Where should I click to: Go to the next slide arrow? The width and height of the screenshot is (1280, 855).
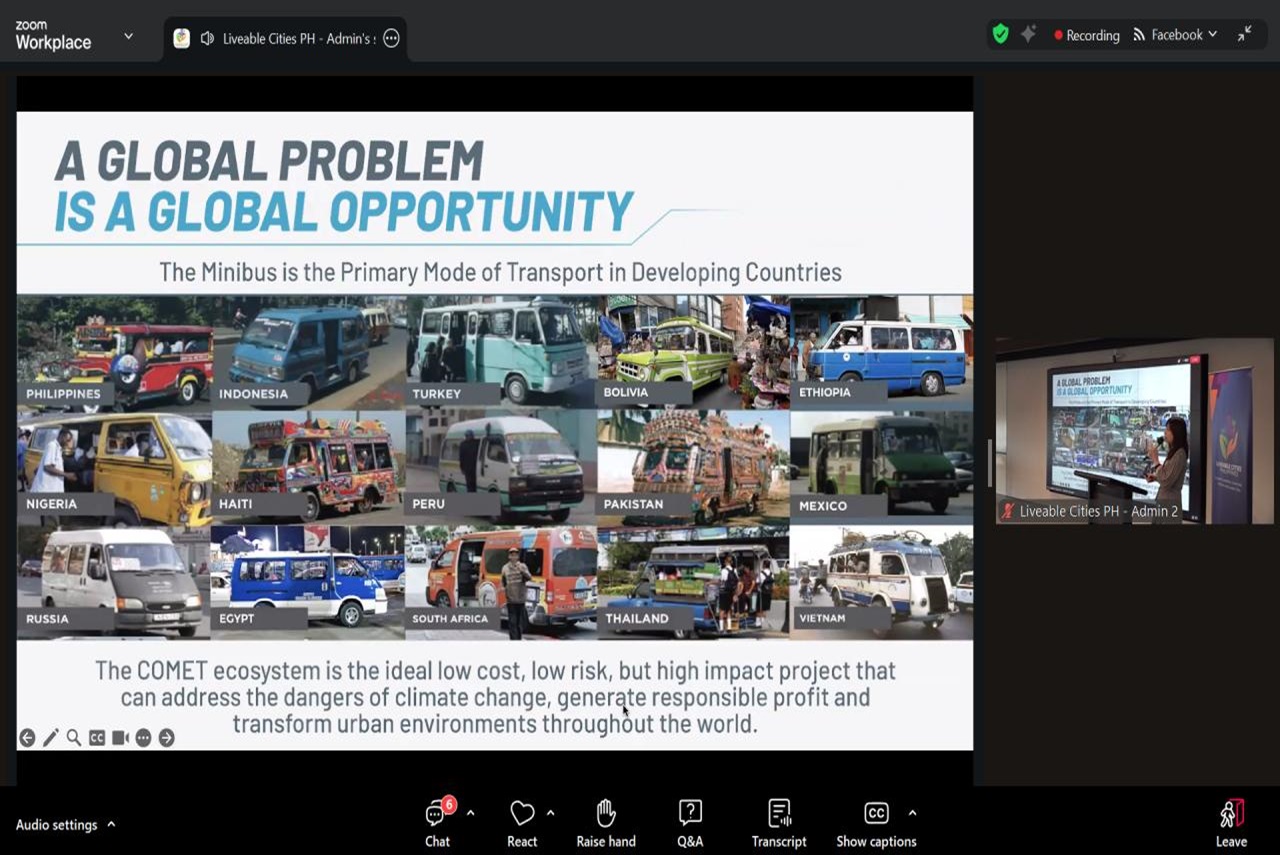click(166, 738)
